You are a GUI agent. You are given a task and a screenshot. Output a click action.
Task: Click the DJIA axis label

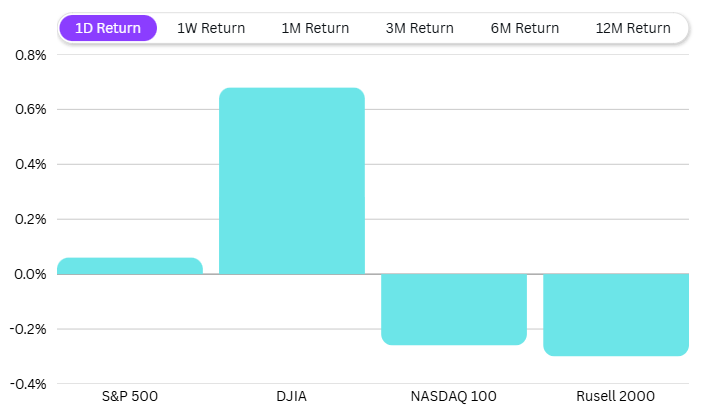292,396
